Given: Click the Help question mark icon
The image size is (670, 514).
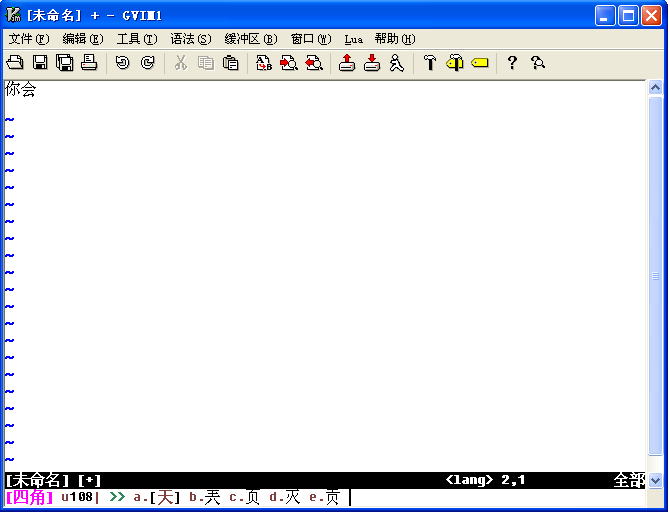Looking at the screenshot, I should [512, 63].
